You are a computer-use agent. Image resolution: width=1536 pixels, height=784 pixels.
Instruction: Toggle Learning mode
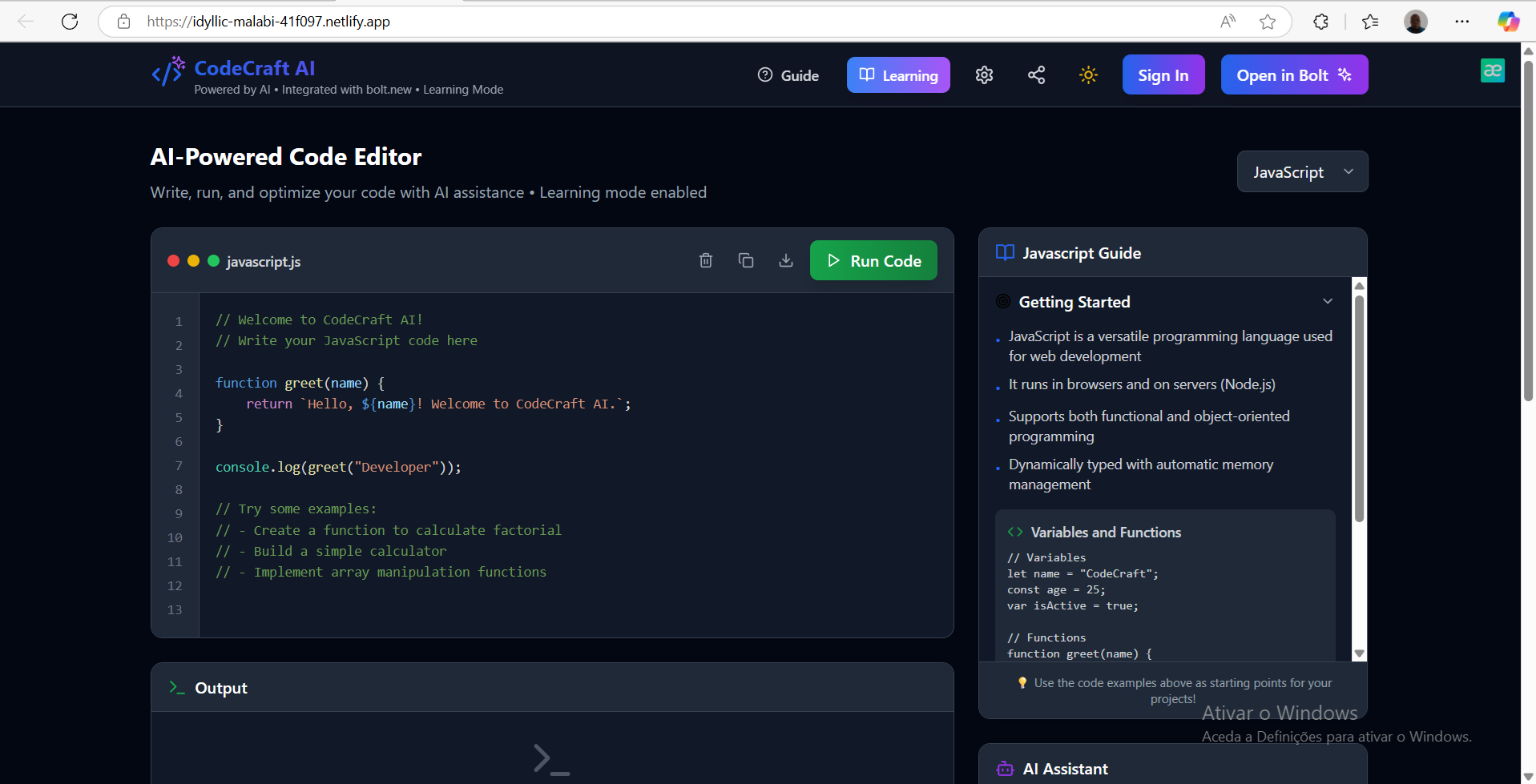897,74
